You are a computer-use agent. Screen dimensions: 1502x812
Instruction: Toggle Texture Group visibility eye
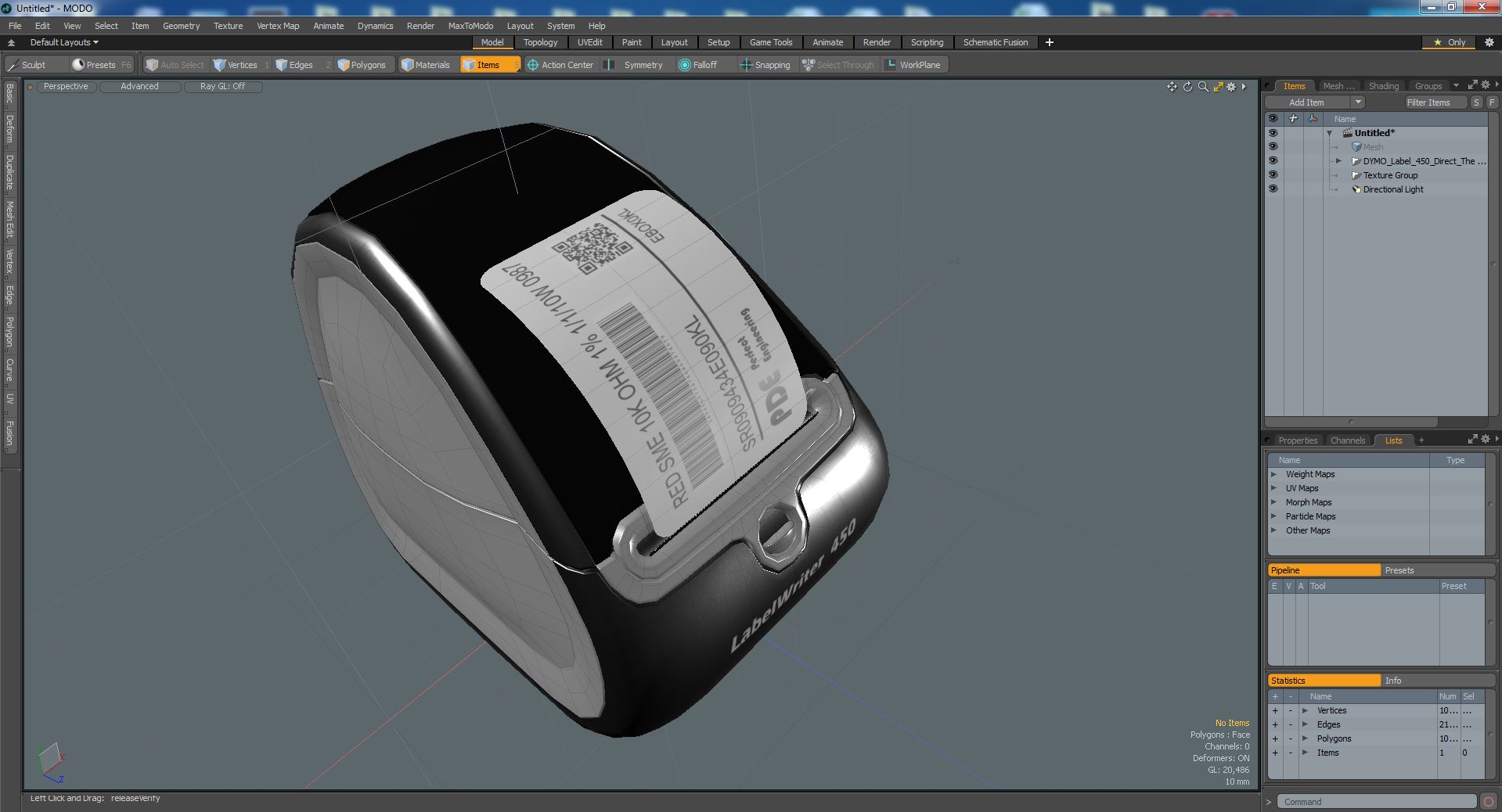pyautogui.click(x=1273, y=175)
